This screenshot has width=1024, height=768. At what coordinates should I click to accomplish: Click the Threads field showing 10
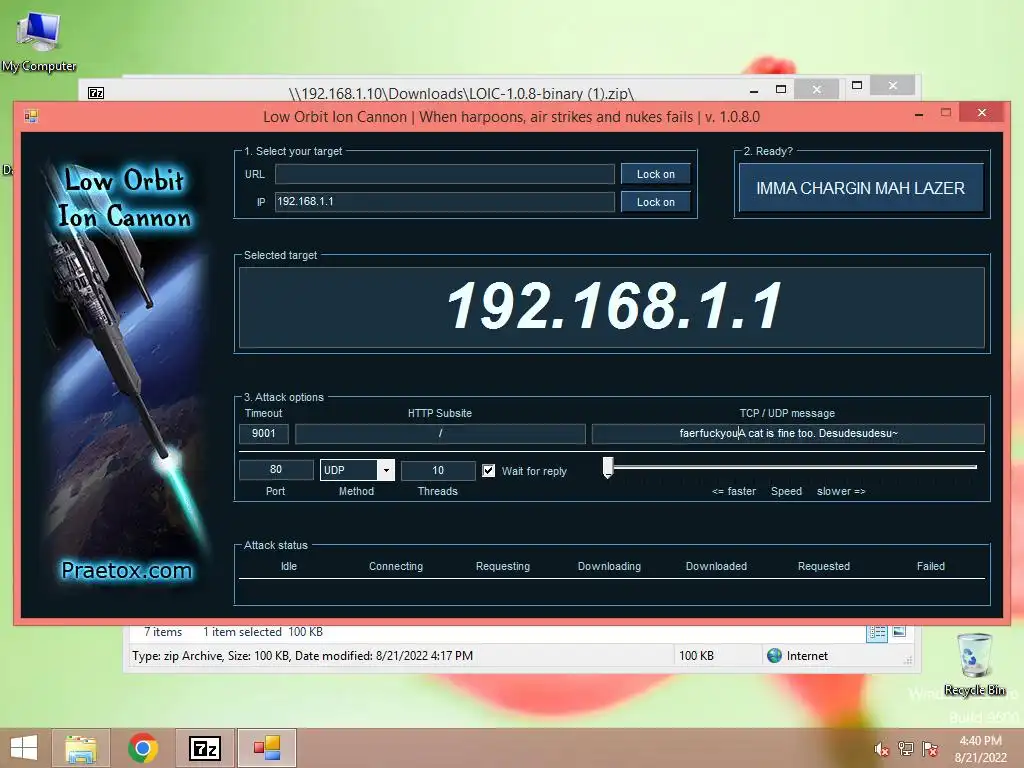click(x=438, y=470)
